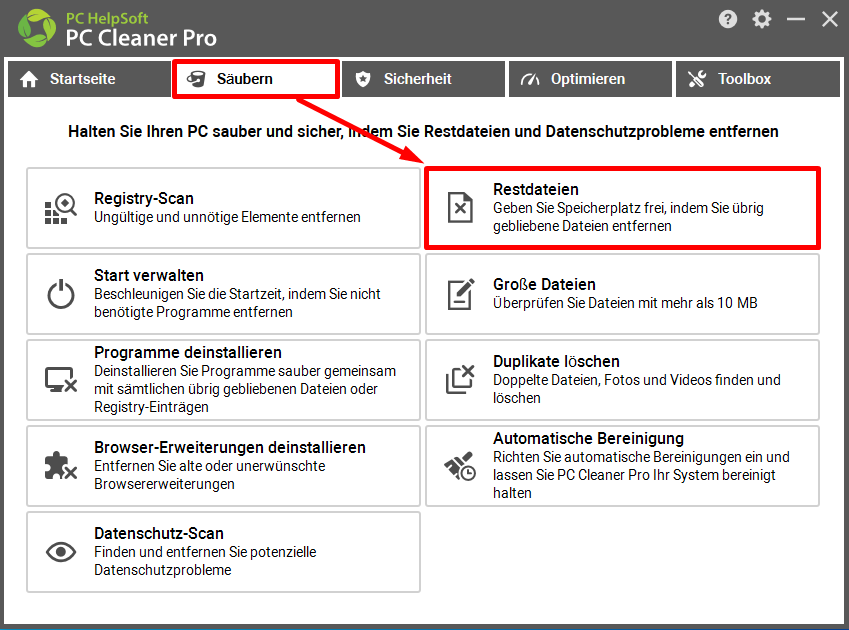Start the Registry-Scan
Viewport: 849px width, 630px height.
pyautogui.click(x=224, y=208)
